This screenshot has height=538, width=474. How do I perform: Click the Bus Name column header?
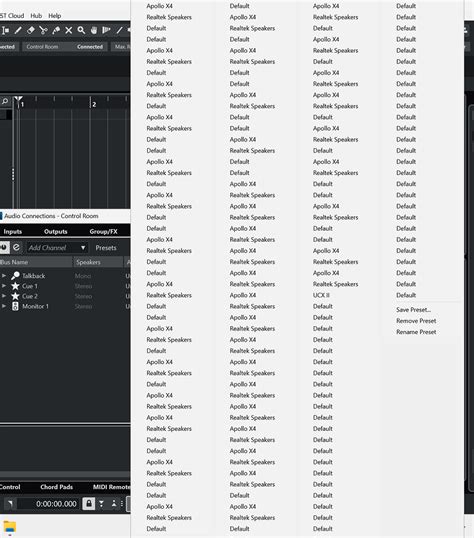(x=36, y=262)
